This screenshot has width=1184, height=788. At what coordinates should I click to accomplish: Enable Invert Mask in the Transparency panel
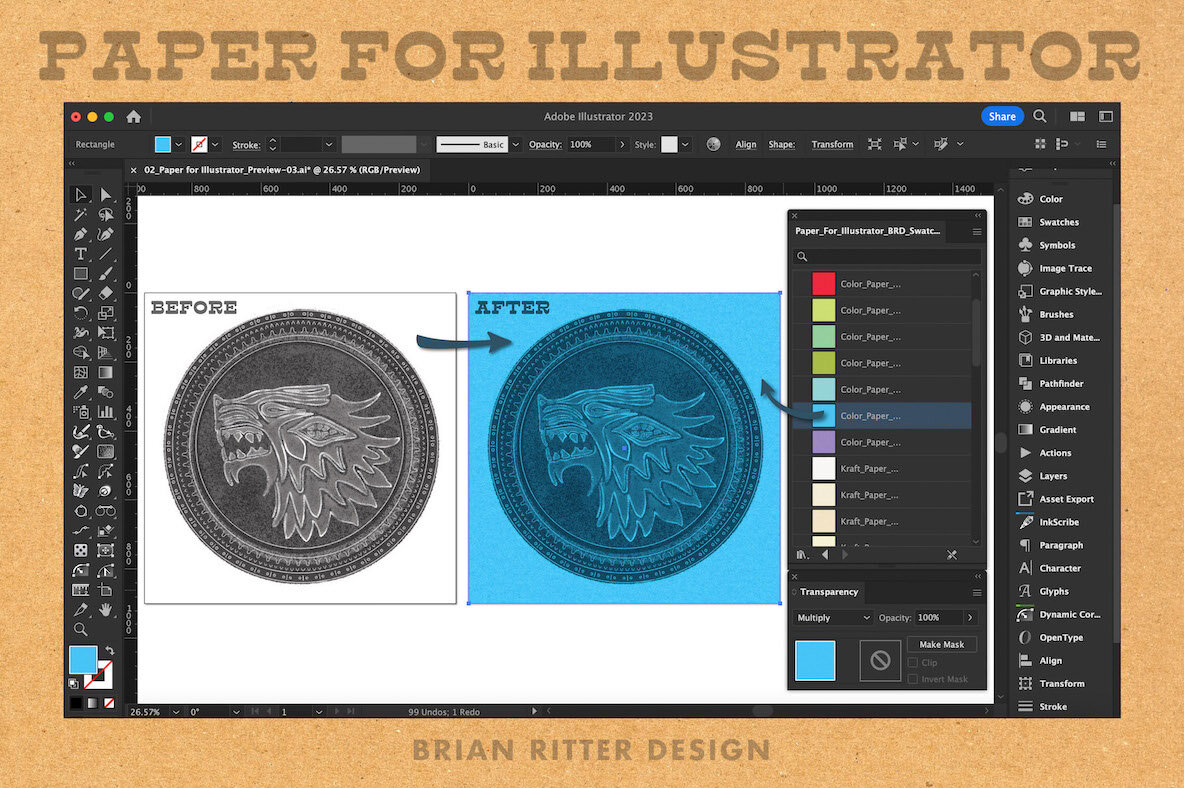[x=913, y=679]
